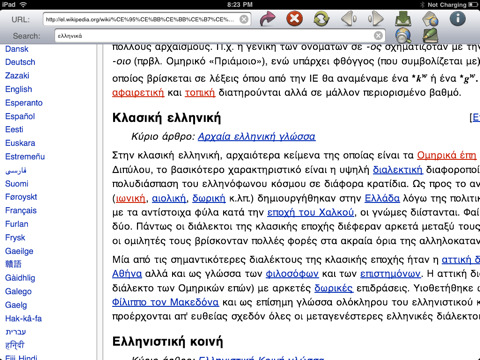Select the Ελληνιστική κοινή section heading

(168, 342)
